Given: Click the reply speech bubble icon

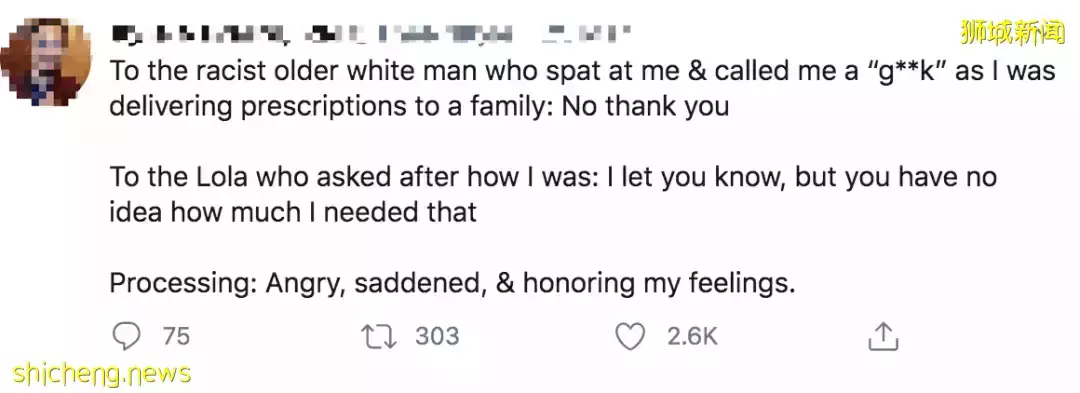Looking at the screenshot, I should [x=126, y=337].
